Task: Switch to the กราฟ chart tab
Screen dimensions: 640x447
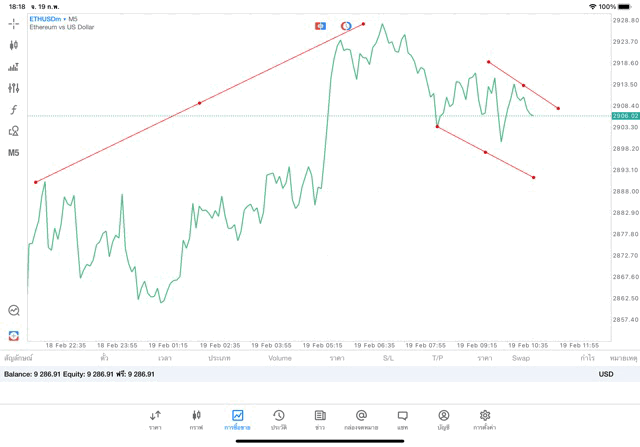Action: (196, 419)
